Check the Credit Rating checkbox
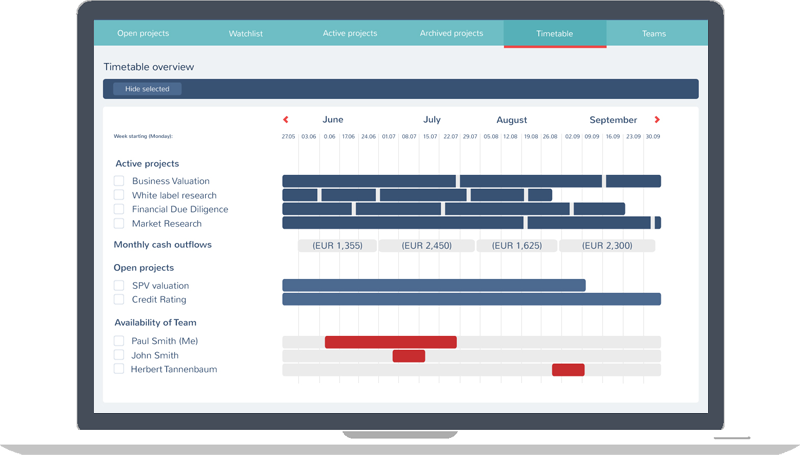800x455 pixels. [x=119, y=299]
